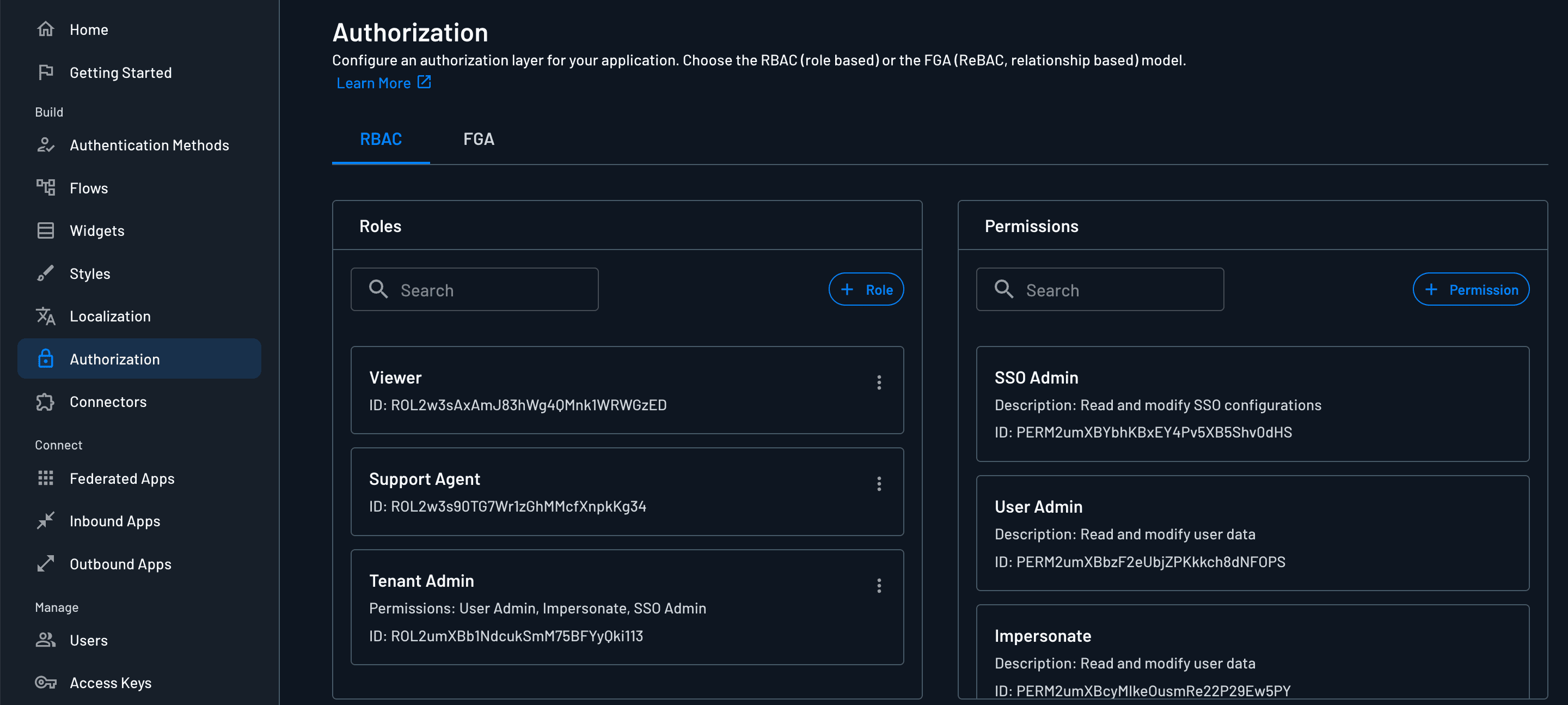Open the kebab menu for Viewer role
This screenshot has width=1568, height=705.
(879, 382)
